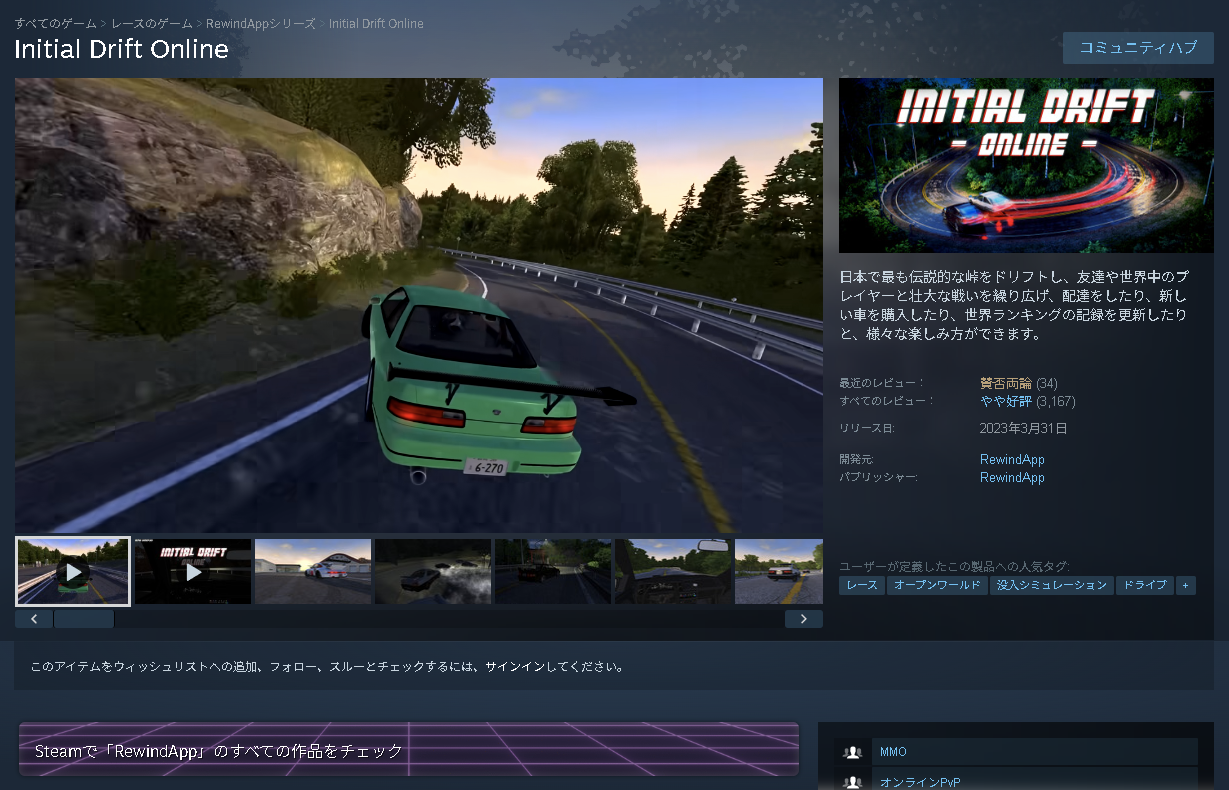Select the オープンワールド tag
Viewport: 1229px width, 790px height.
937,585
